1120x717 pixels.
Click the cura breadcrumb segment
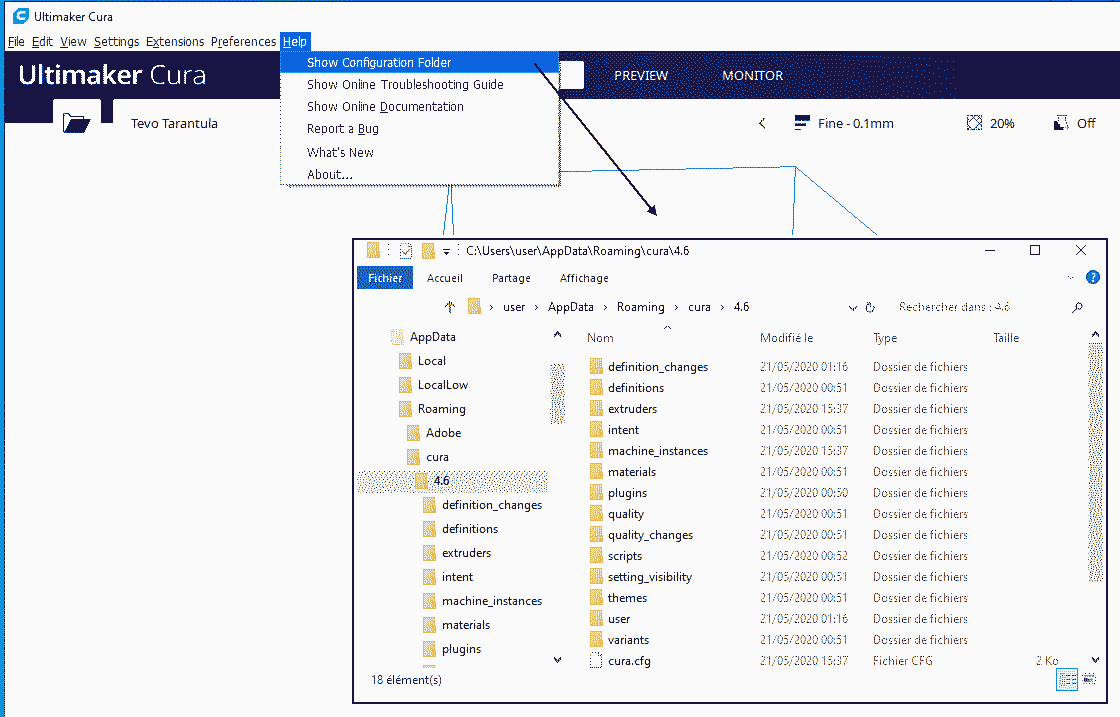699,307
